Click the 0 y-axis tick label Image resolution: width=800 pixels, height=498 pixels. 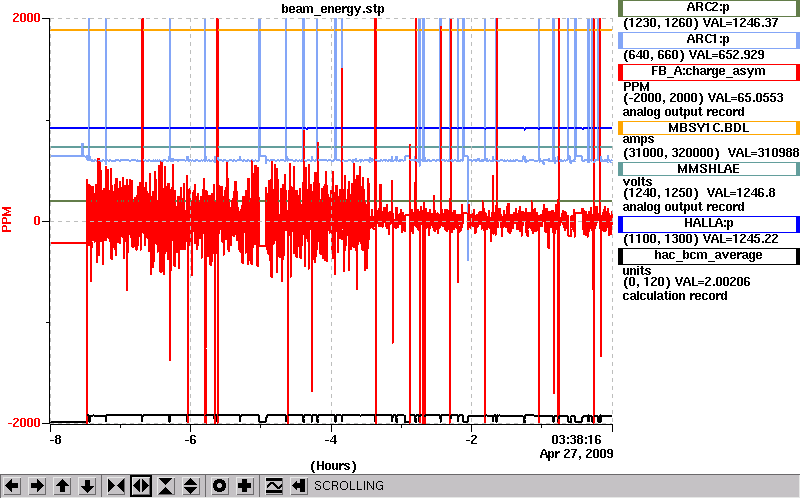[37, 221]
